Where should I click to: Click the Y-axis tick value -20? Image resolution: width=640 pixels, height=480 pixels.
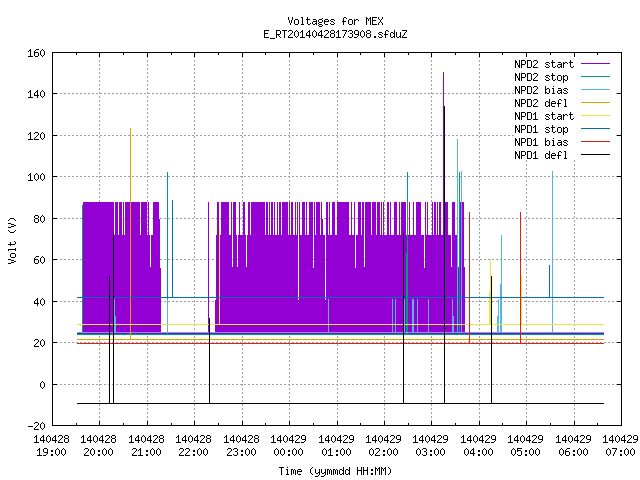coord(36,426)
